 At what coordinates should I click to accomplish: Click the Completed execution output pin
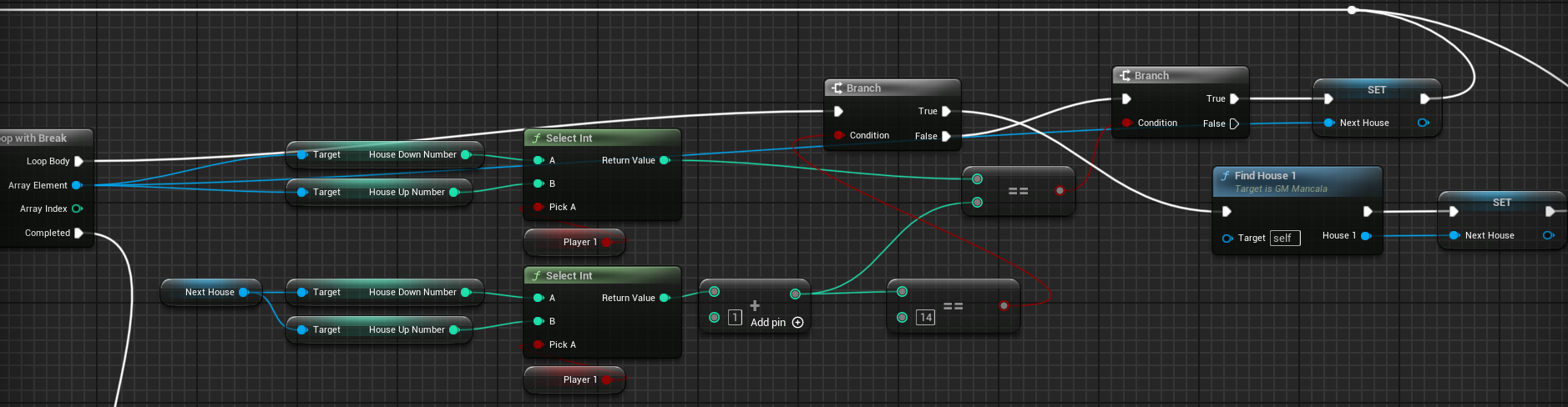pyautogui.click(x=78, y=234)
